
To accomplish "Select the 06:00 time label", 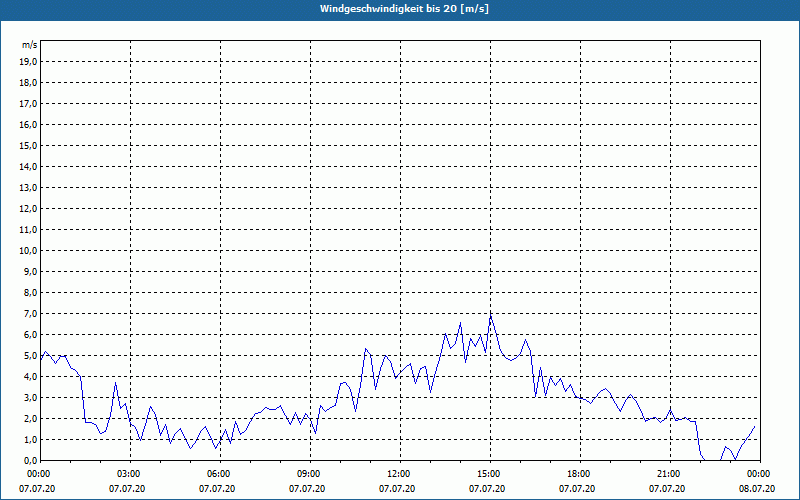I will [x=220, y=474].
